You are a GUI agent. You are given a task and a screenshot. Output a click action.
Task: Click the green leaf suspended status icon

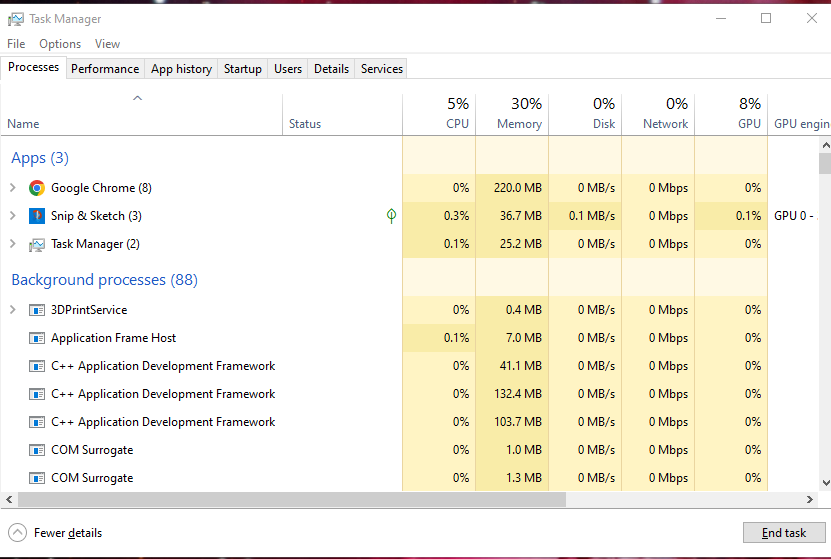pos(391,216)
